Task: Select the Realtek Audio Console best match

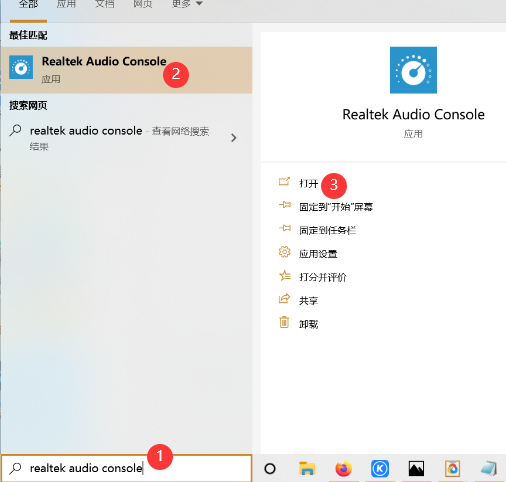Action: point(126,70)
